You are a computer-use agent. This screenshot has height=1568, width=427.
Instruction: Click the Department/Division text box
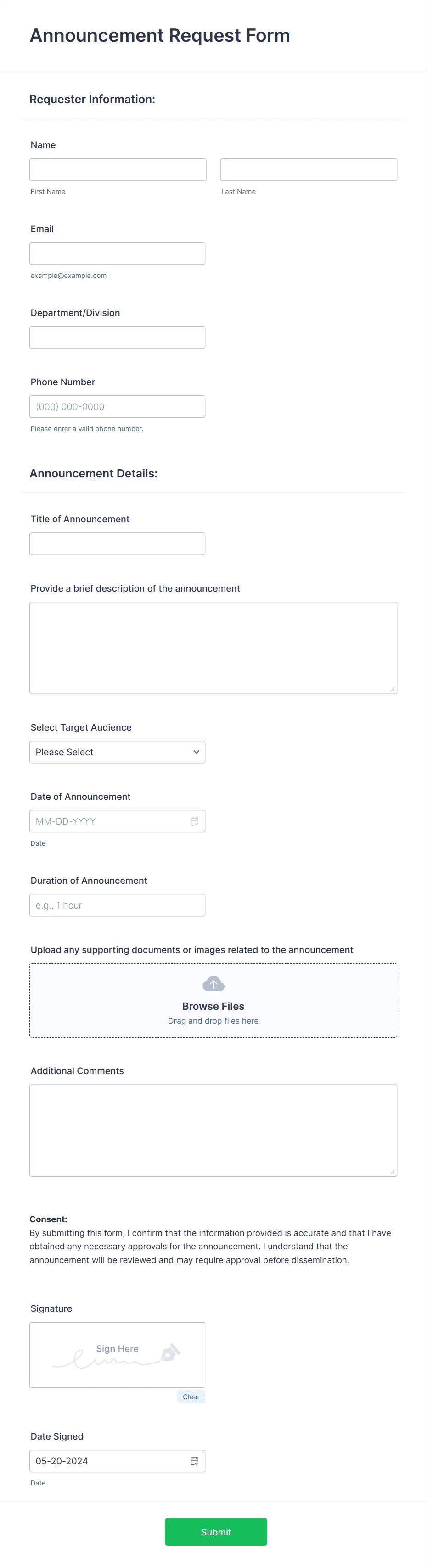click(x=117, y=337)
